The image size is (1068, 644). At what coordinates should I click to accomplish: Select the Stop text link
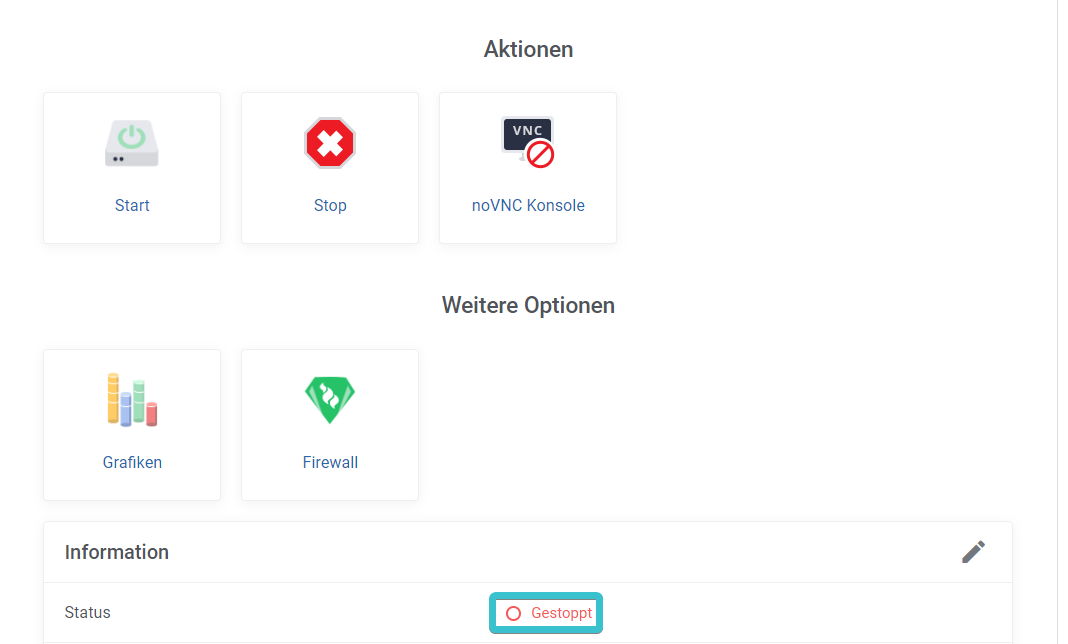pyautogui.click(x=330, y=205)
